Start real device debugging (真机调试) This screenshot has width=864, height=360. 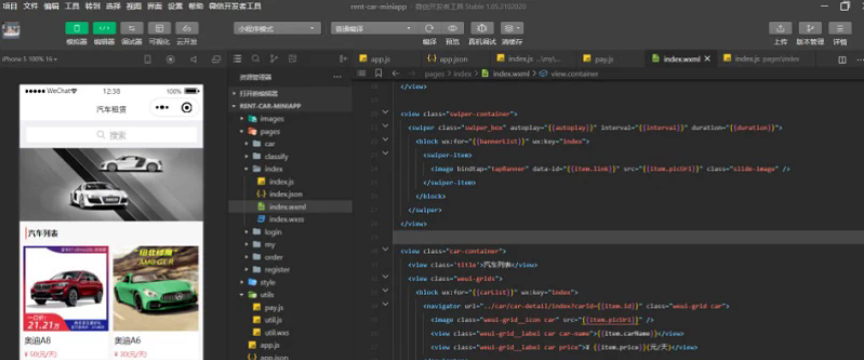click(x=482, y=28)
